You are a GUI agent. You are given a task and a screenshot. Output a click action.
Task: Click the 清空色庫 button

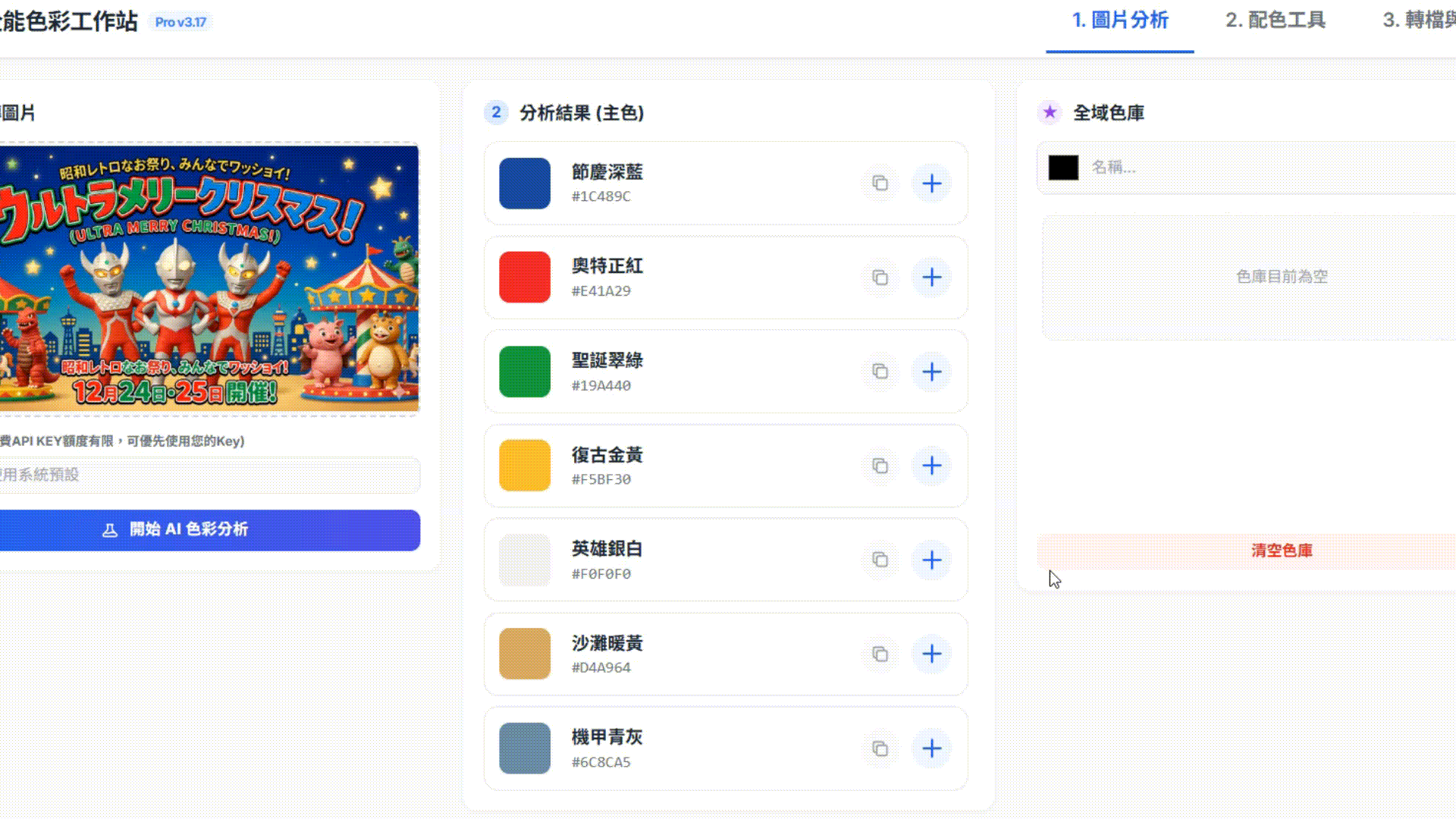pos(1282,551)
